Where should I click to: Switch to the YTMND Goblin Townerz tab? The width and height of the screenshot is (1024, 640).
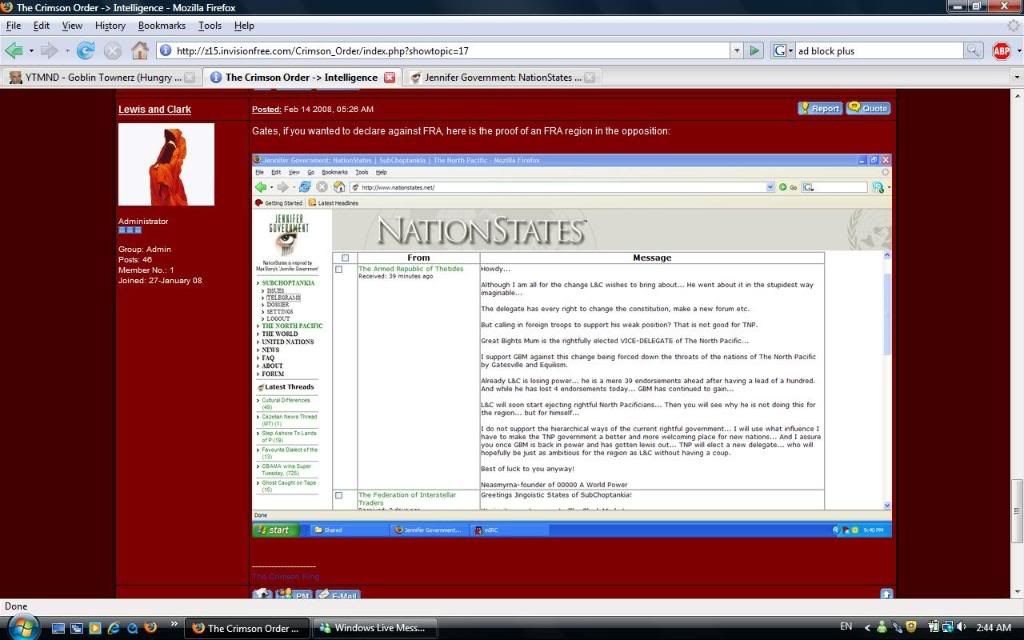pos(101,77)
